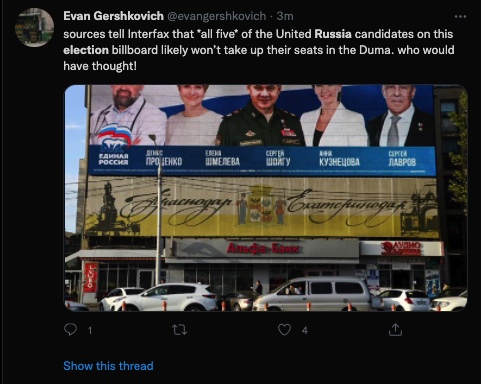Click the red Alfa-Bank sign in the photo
The height and width of the screenshot is (384, 481).
pyautogui.click(x=262, y=249)
